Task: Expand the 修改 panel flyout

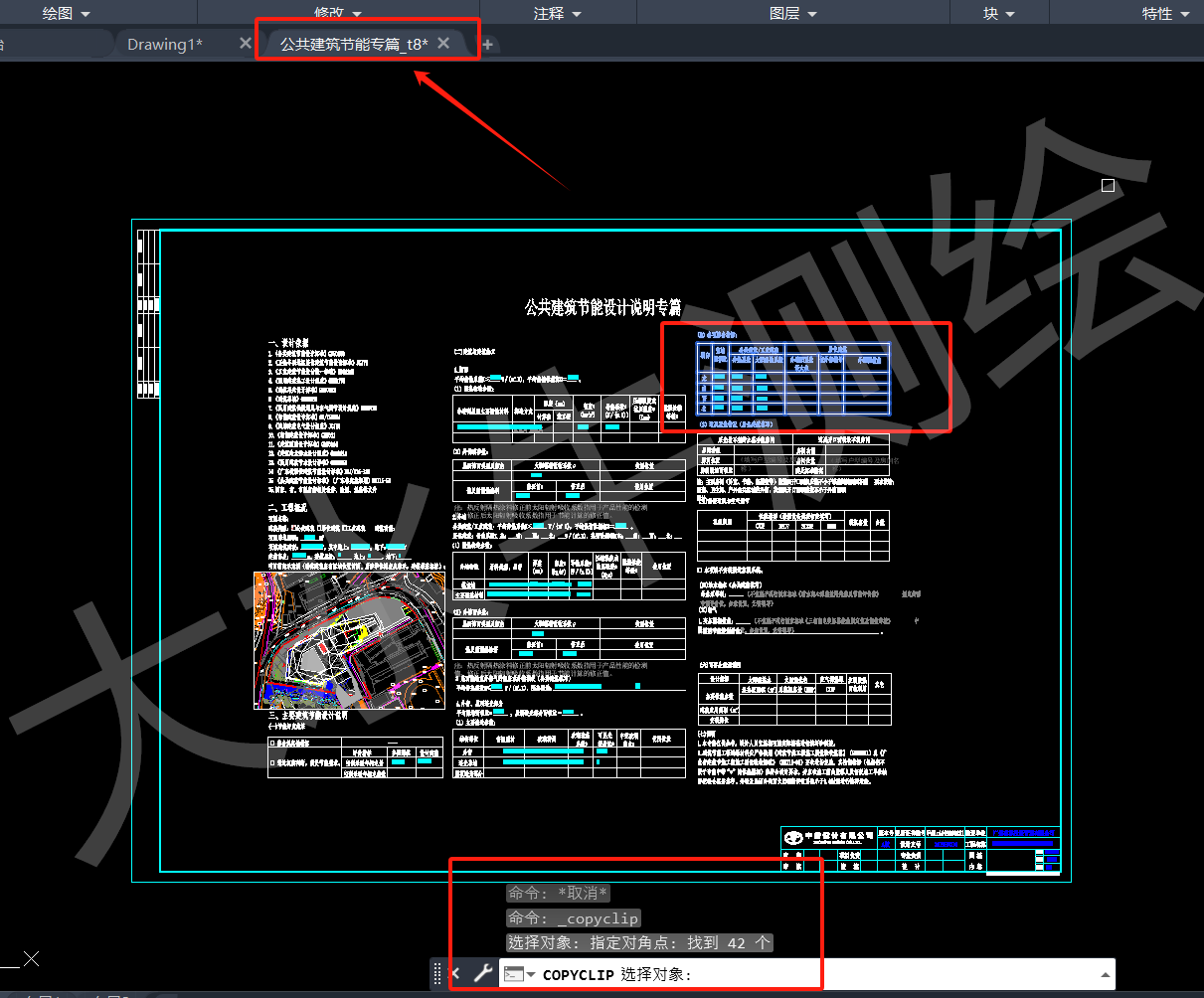Action: click(x=338, y=13)
